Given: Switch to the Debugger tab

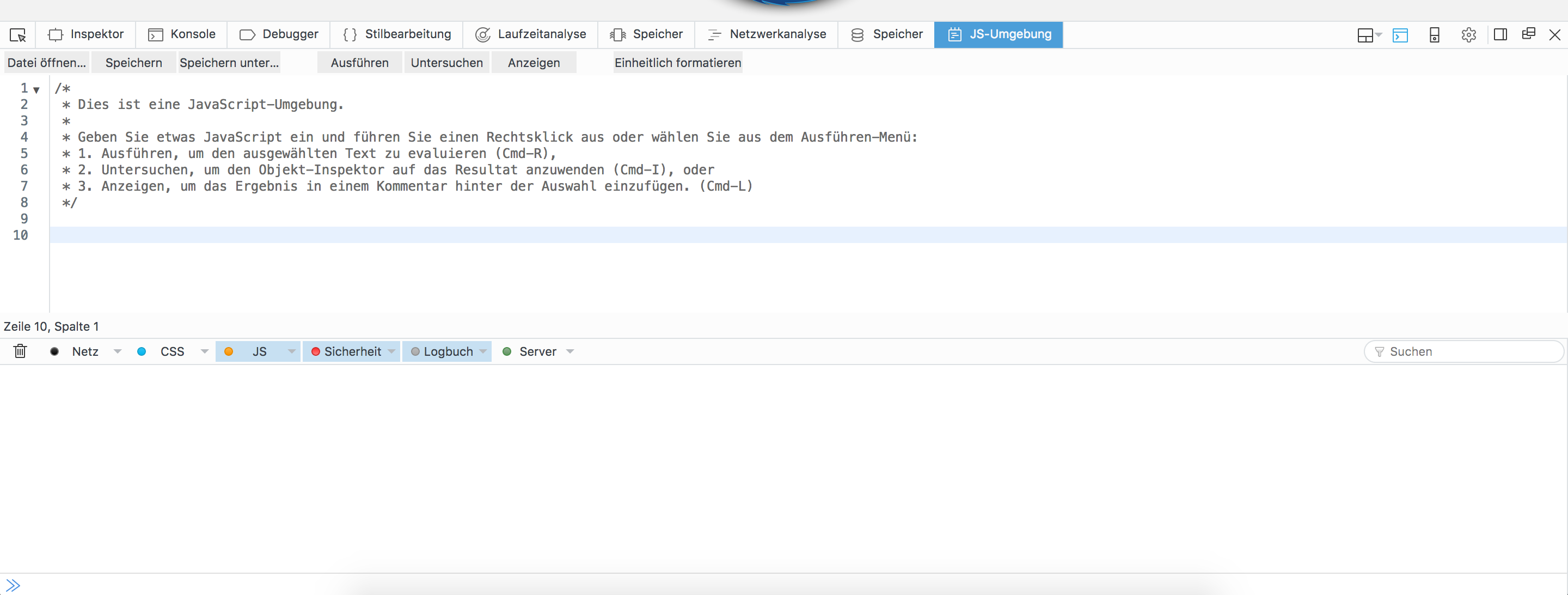Looking at the screenshot, I should 279,35.
